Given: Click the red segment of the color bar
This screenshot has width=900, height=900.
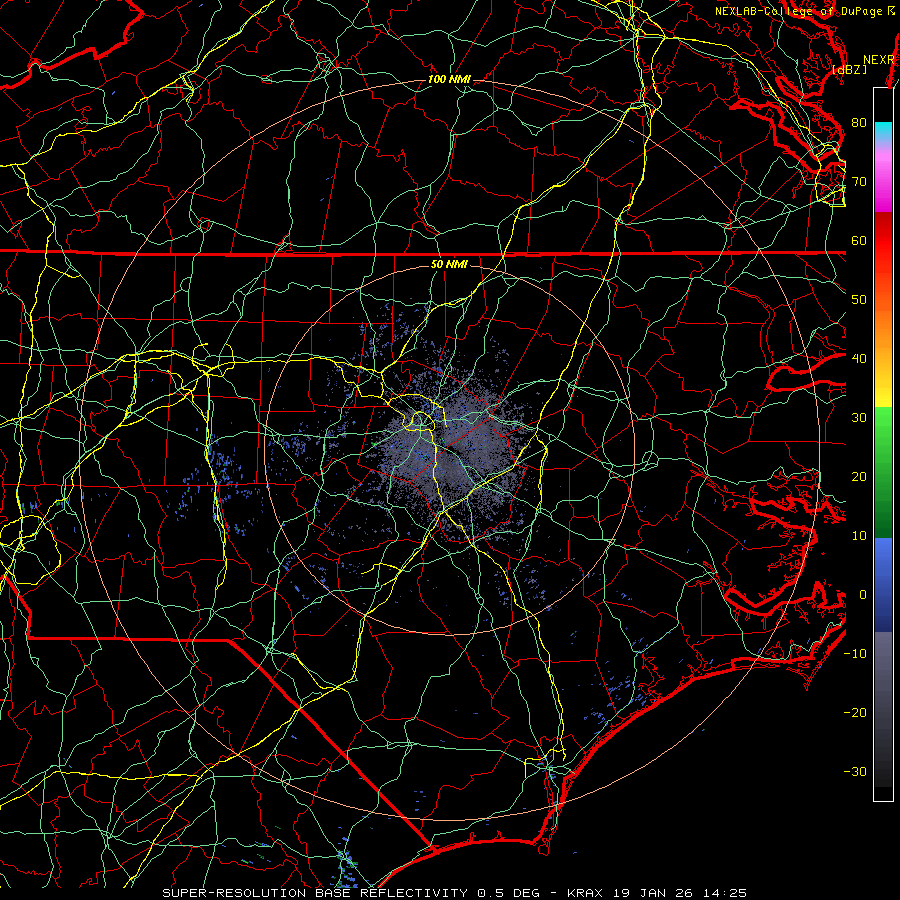Looking at the screenshot, I should coord(883,247).
